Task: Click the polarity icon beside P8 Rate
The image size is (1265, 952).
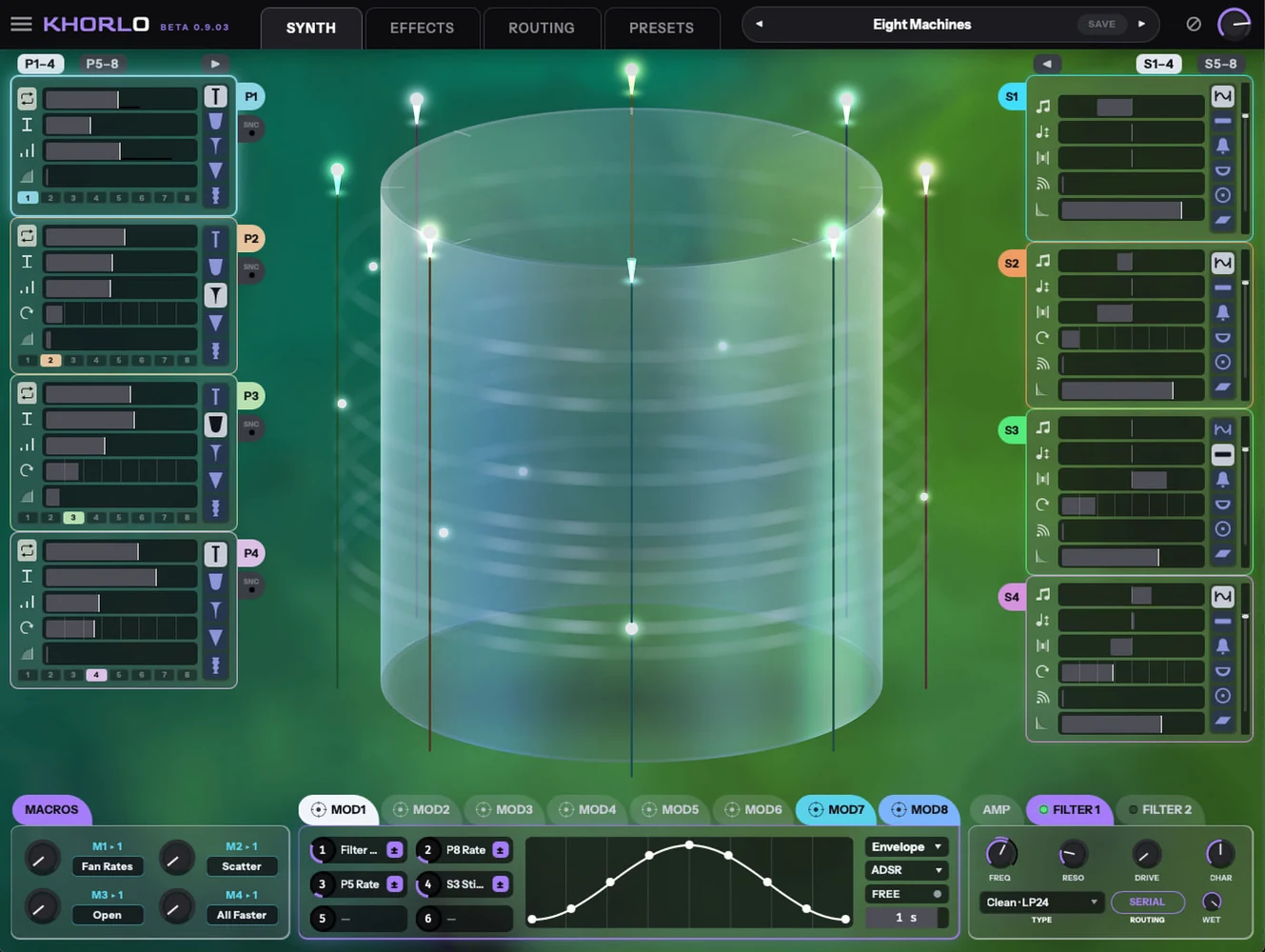Action: tap(501, 850)
